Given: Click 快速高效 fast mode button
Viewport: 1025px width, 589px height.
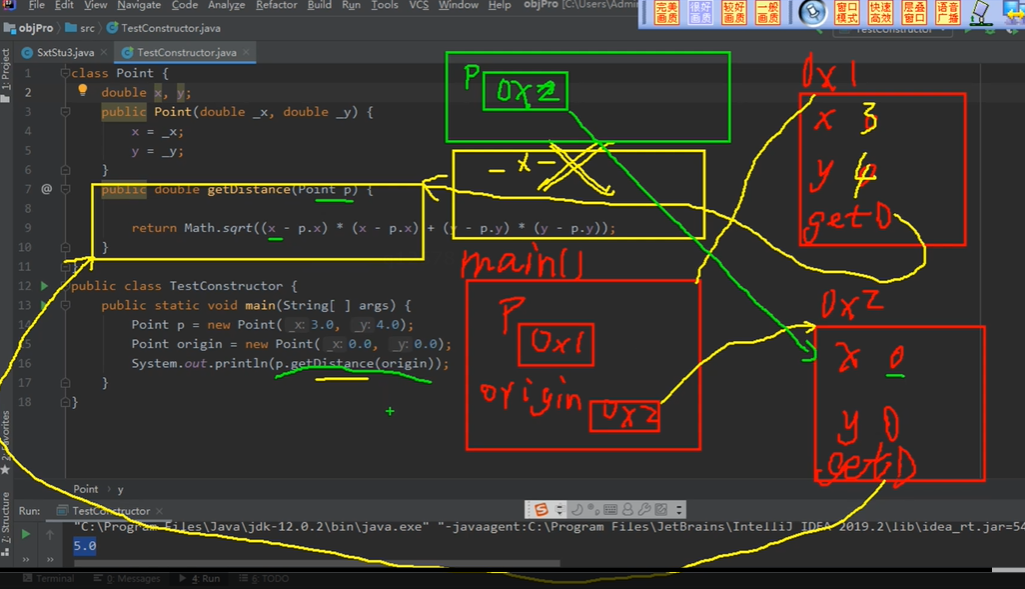Looking at the screenshot, I should 880,13.
